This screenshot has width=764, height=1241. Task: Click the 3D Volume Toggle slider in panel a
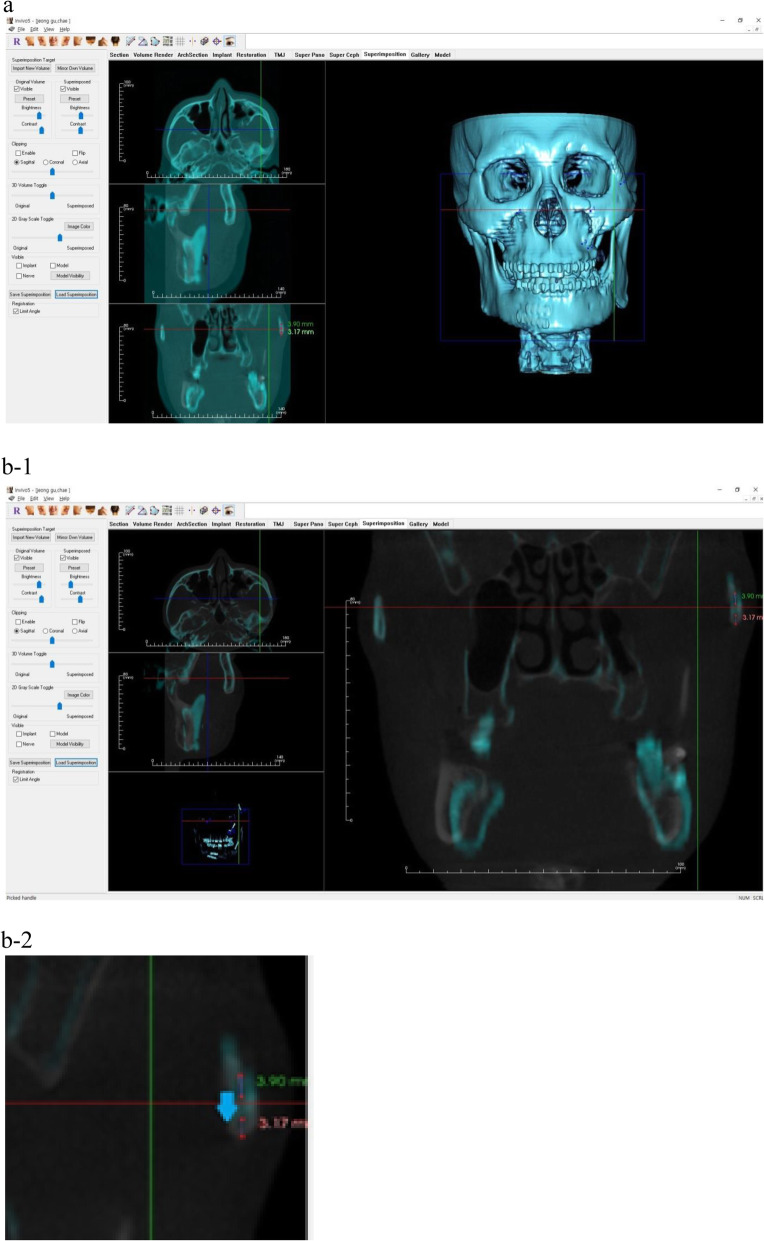coord(53,196)
